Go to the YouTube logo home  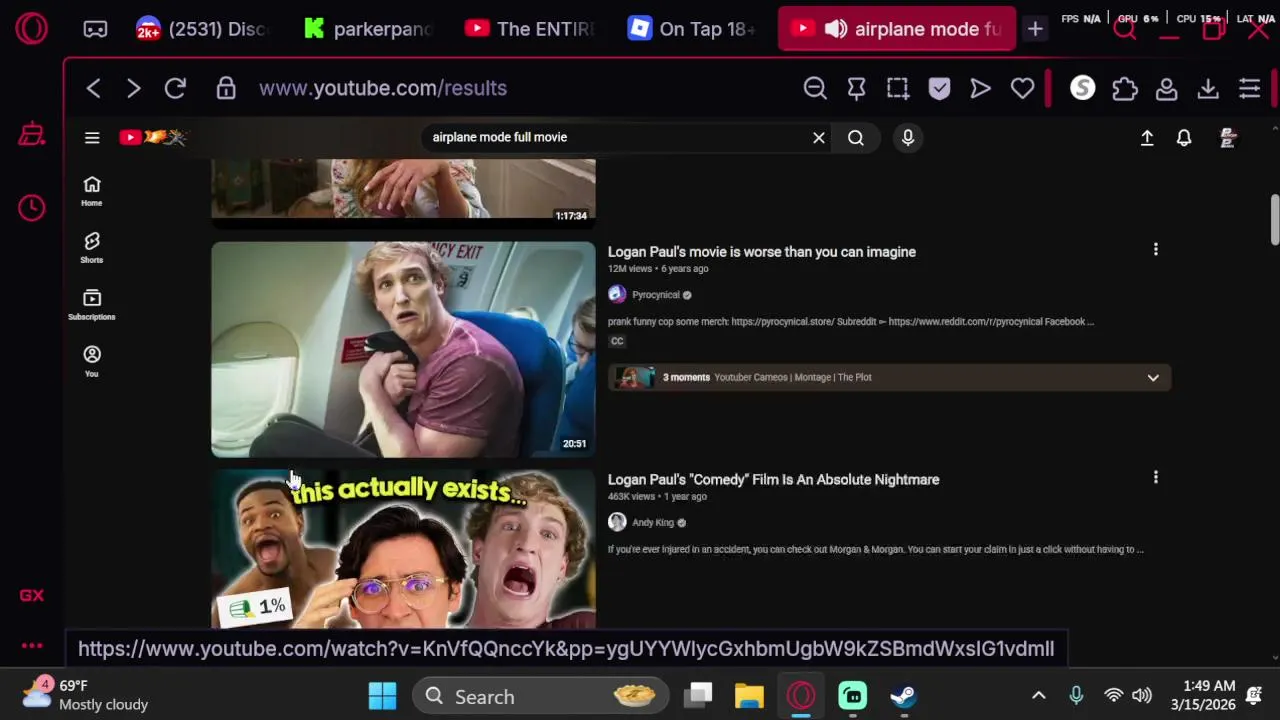point(153,137)
